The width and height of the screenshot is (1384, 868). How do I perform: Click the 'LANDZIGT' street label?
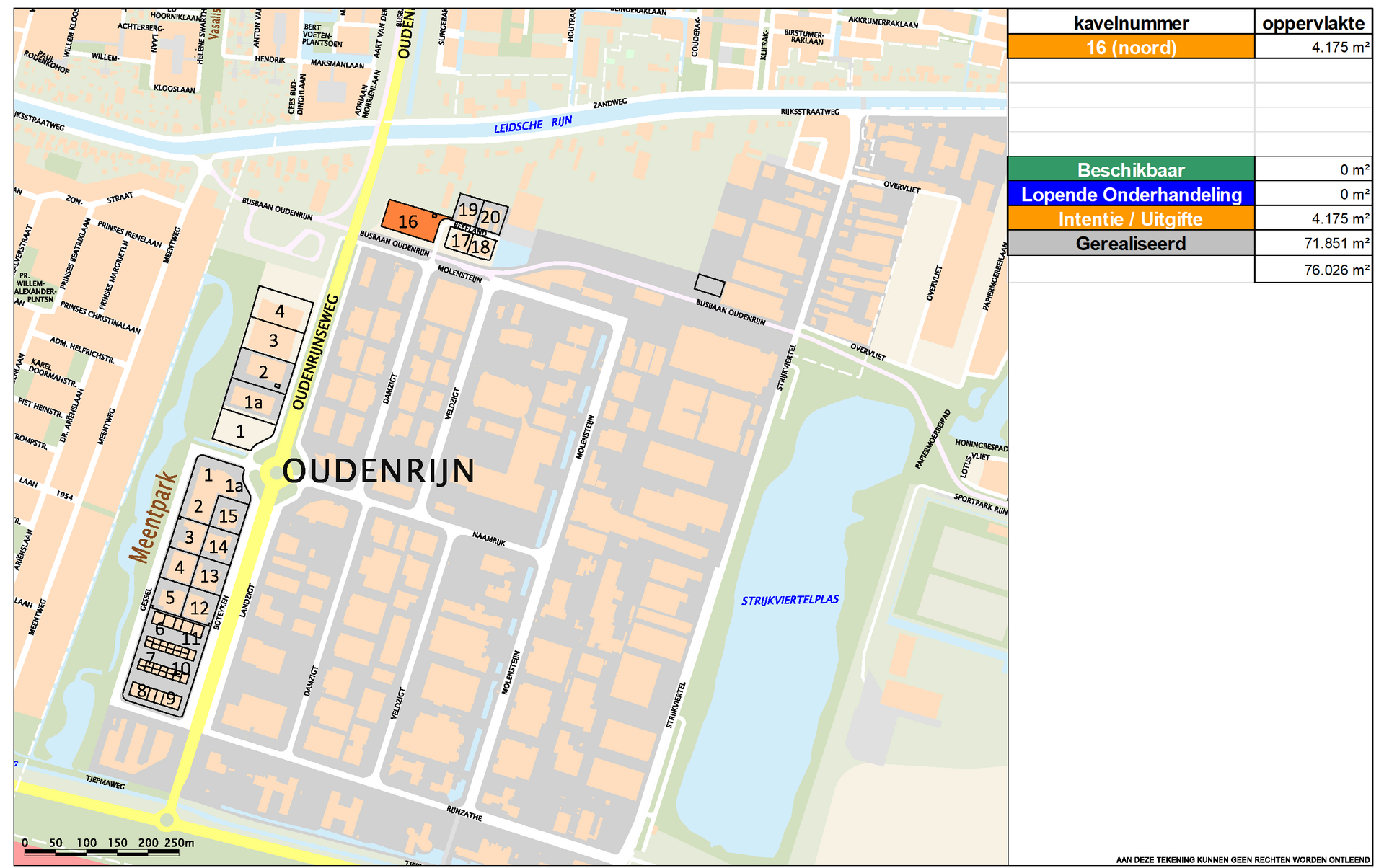click(246, 600)
